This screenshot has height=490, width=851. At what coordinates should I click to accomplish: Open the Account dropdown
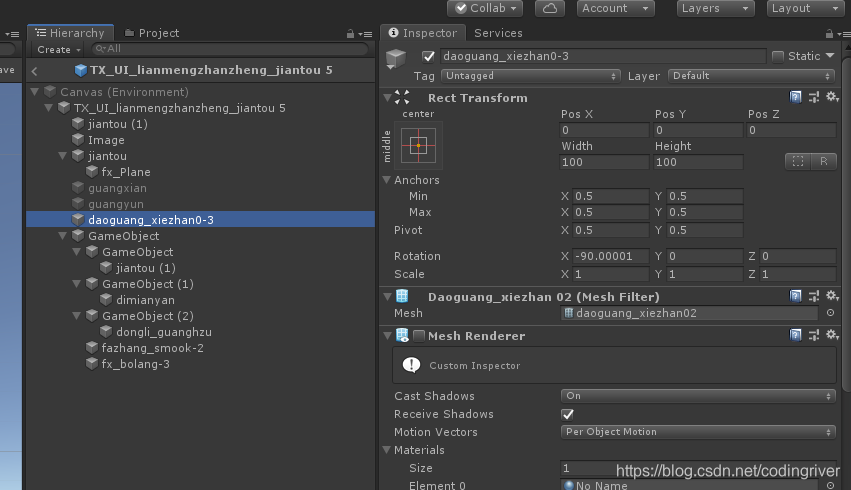coord(615,8)
